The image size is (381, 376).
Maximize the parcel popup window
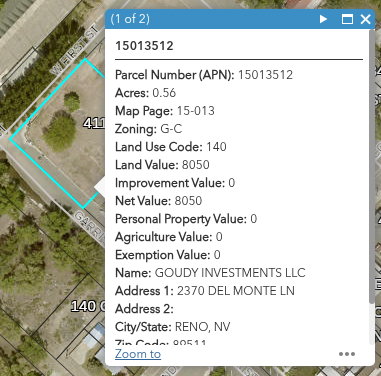point(347,19)
